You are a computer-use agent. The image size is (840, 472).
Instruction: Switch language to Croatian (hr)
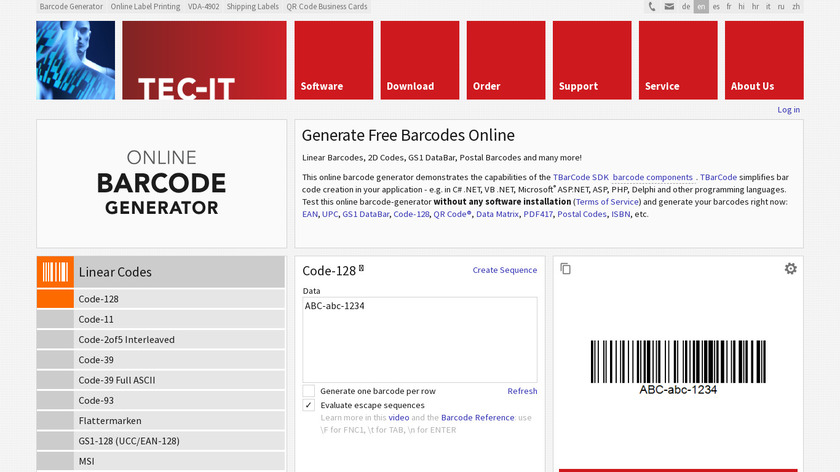click(x=755, y=6)
